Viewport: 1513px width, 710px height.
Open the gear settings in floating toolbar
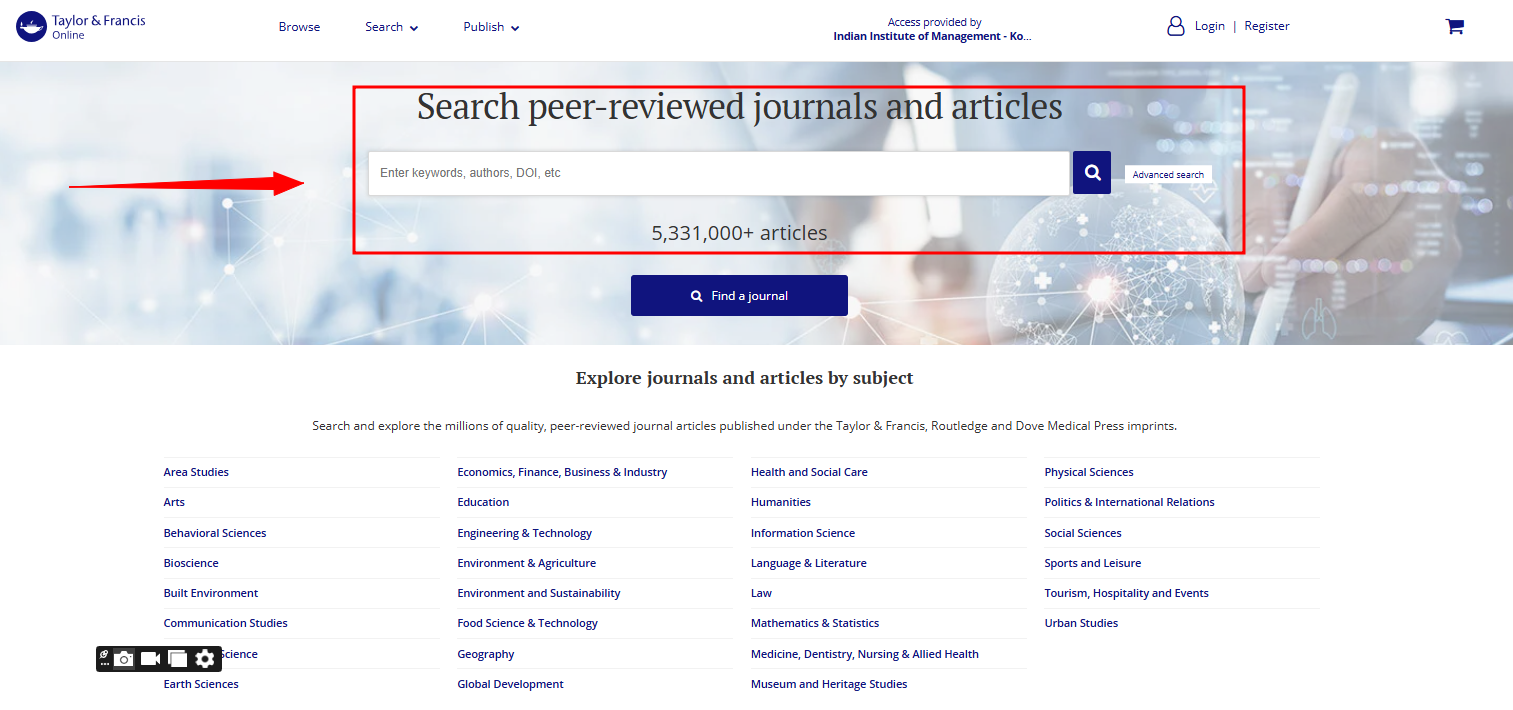click(205, 658)
